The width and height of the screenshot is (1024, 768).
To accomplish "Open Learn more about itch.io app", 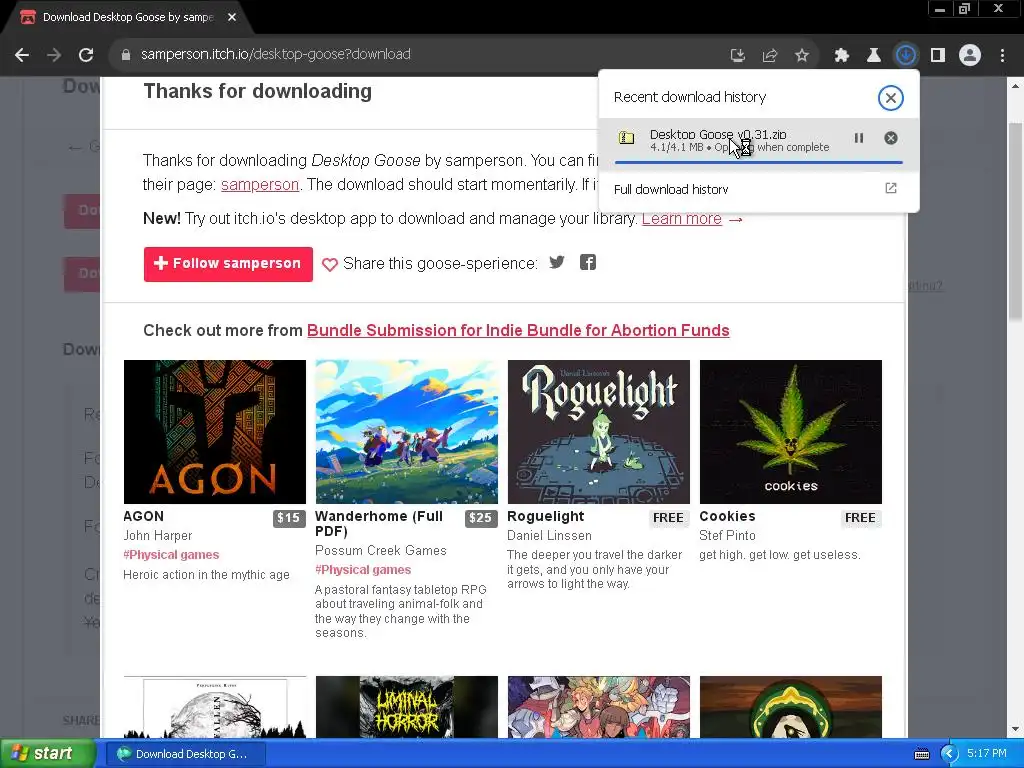I will (682, 219).
